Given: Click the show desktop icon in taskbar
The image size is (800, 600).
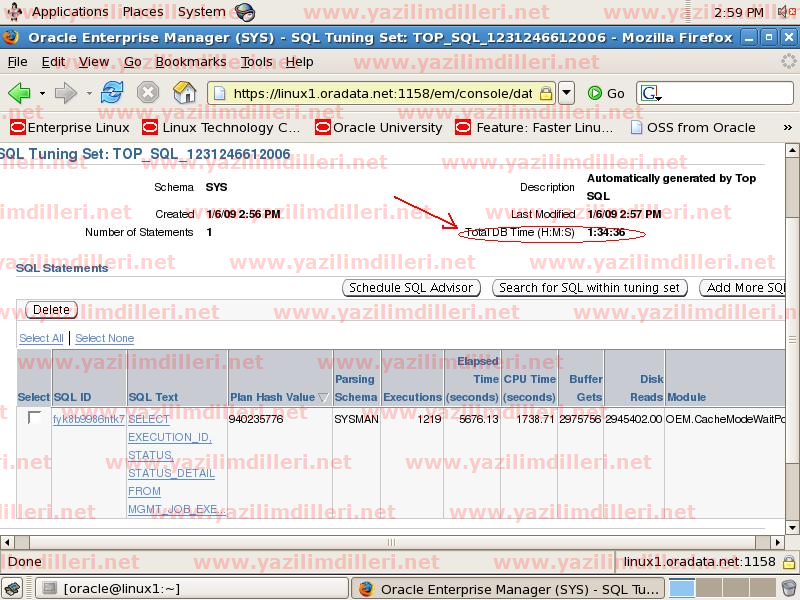Looking at the screenshot, I should 12,588.
